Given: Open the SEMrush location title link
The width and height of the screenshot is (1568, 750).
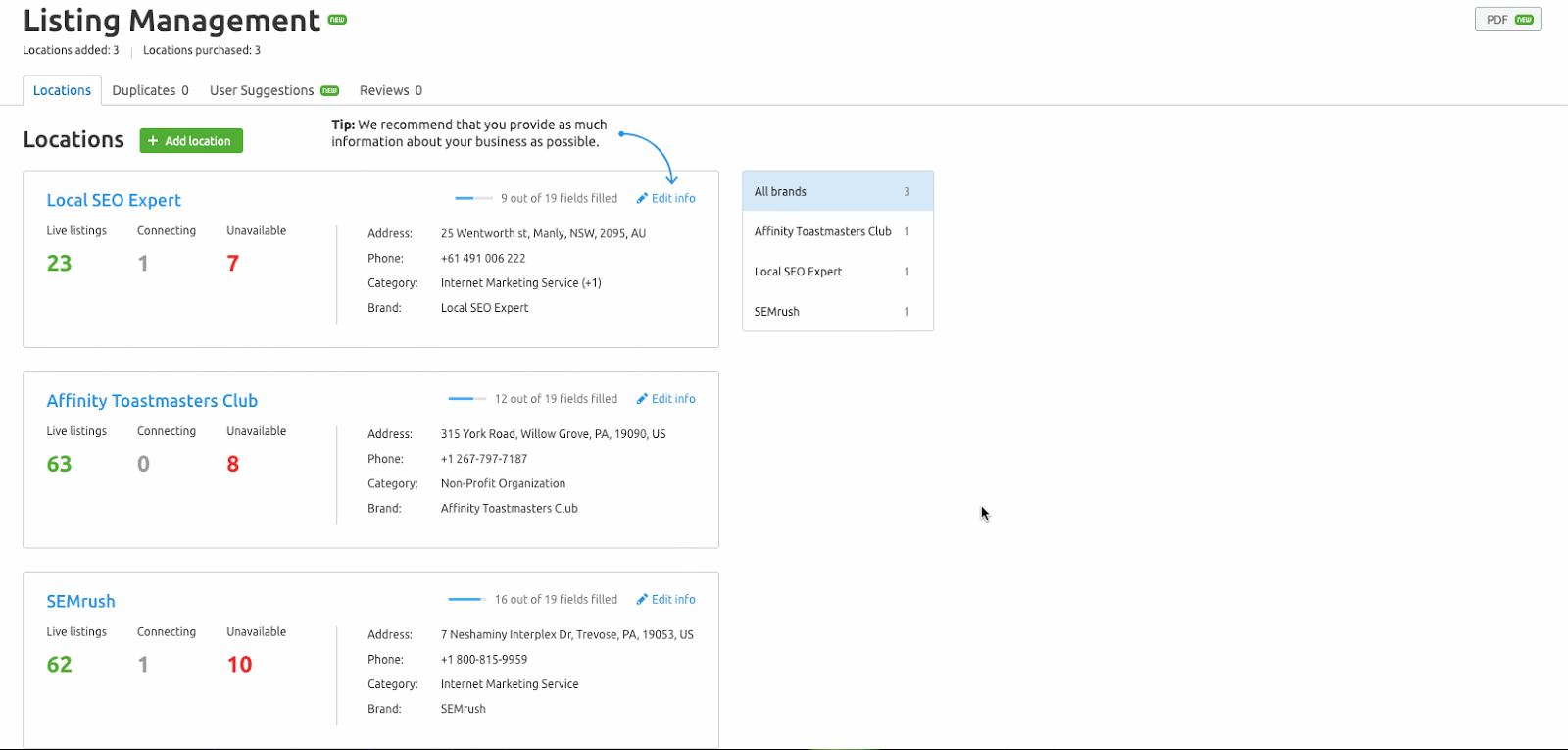Looking at the screenshot, I should coord(80,601).
